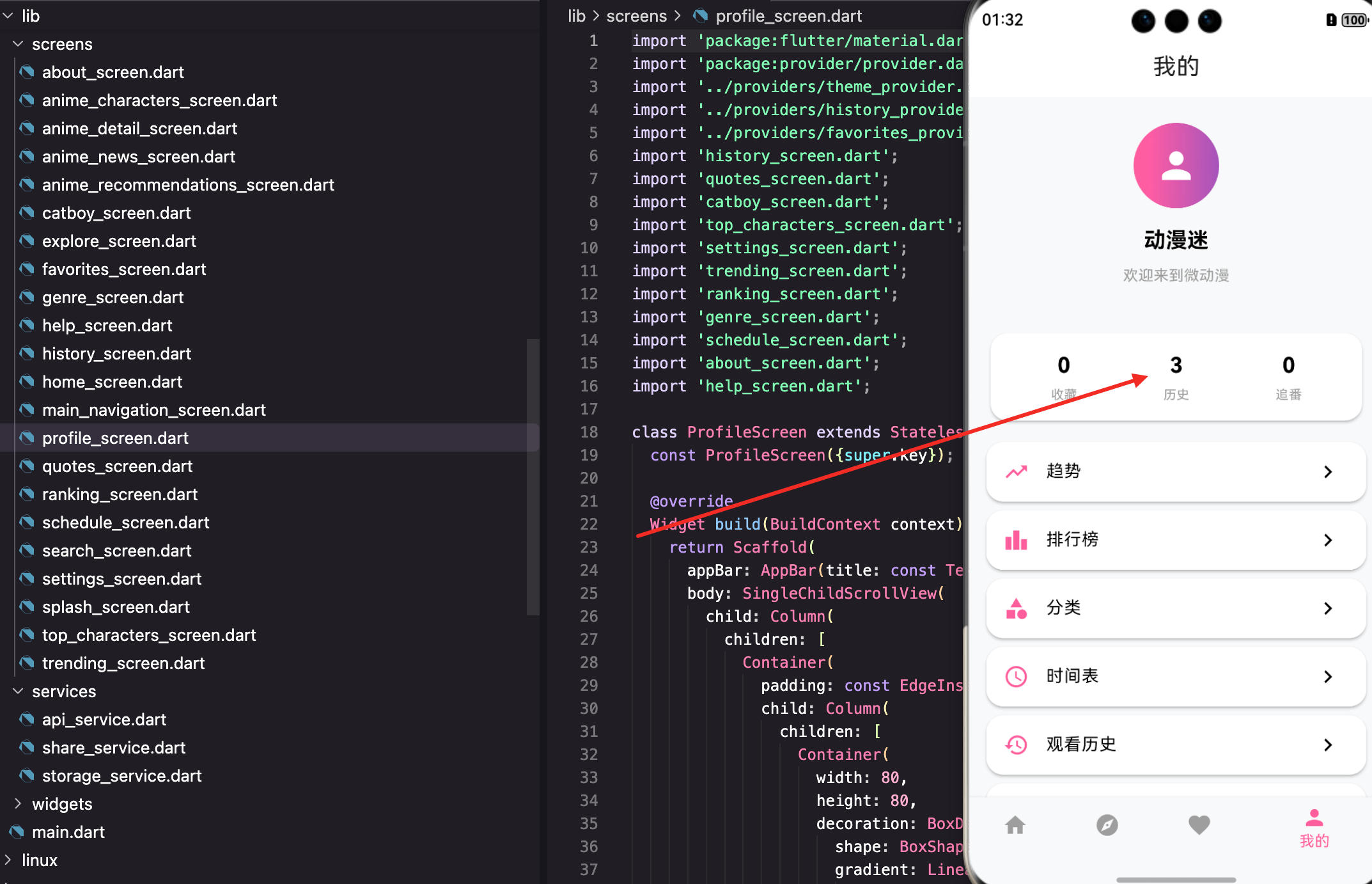Open api_service.dart from services
The width and height of the screenshot is (1372, 884).
tap(104, 720)
